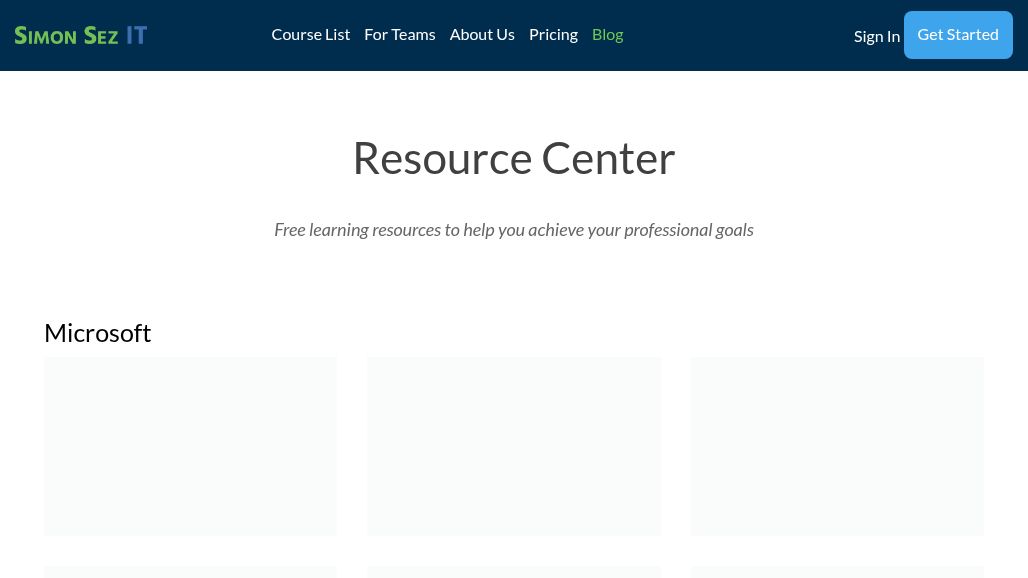This screenshot has height=578, width=1028.
Task: Sign in to your account
Action: pos(877,35)
